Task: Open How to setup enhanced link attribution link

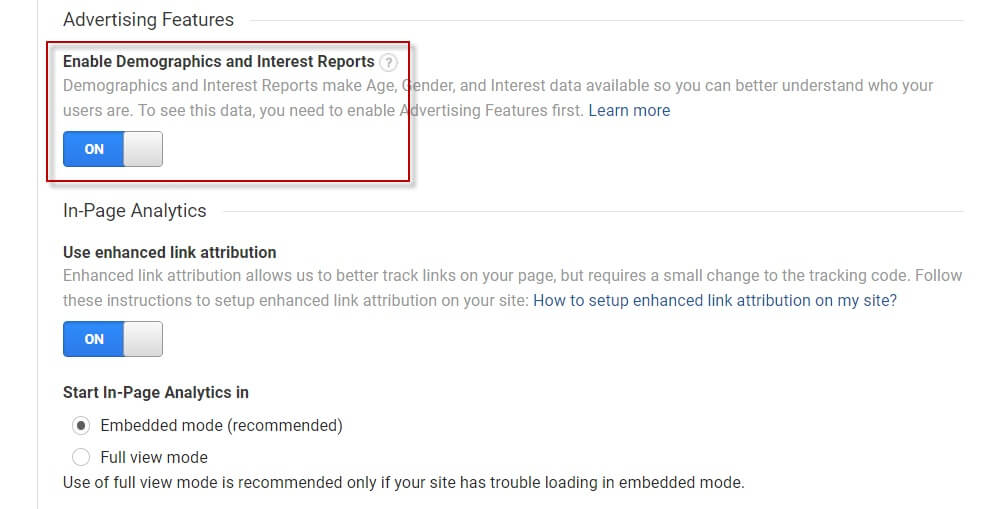Action: pos(715,301)
